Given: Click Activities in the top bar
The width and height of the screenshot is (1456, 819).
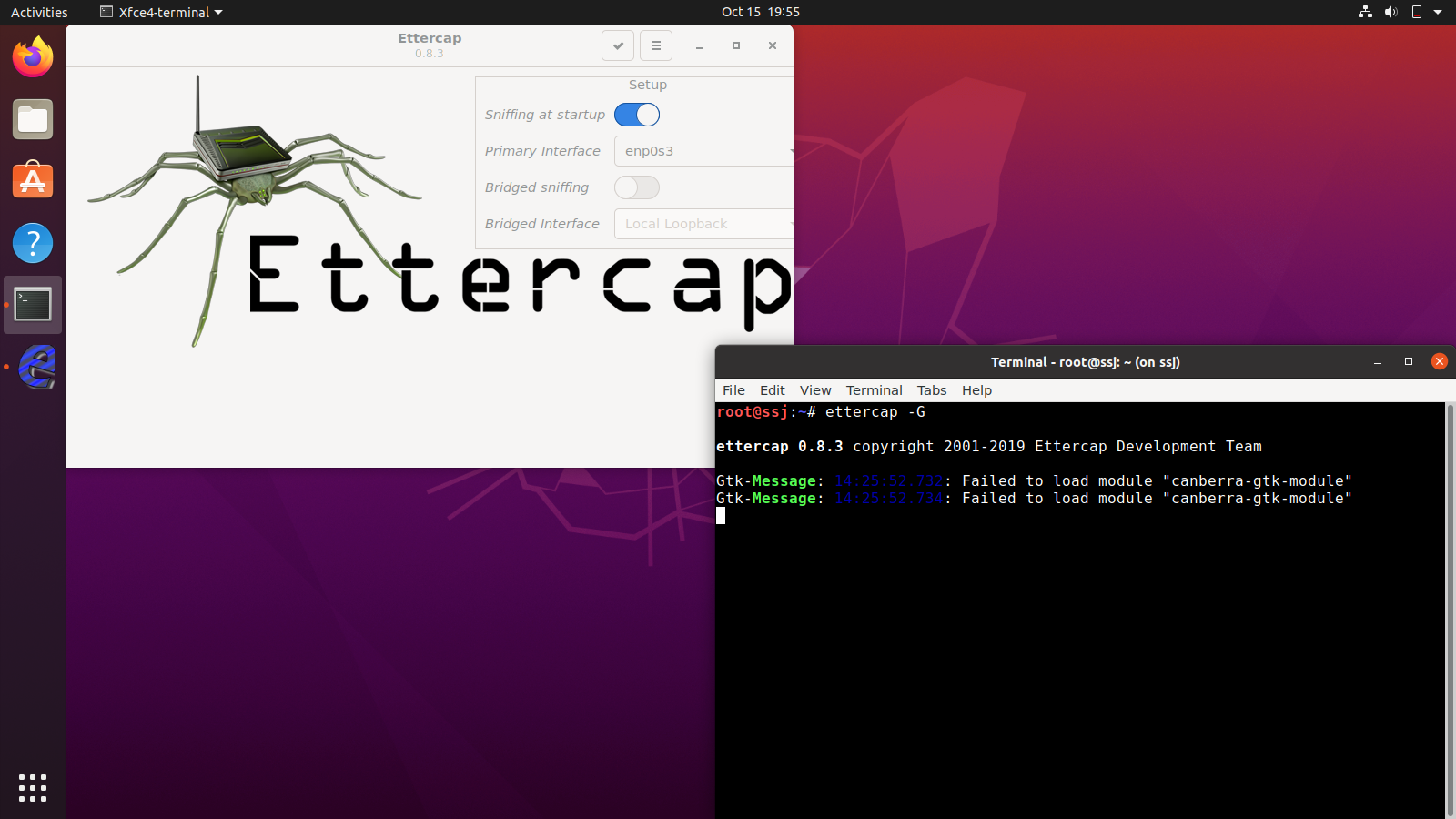Looking at the screenshot, I should tap(38, 12).
